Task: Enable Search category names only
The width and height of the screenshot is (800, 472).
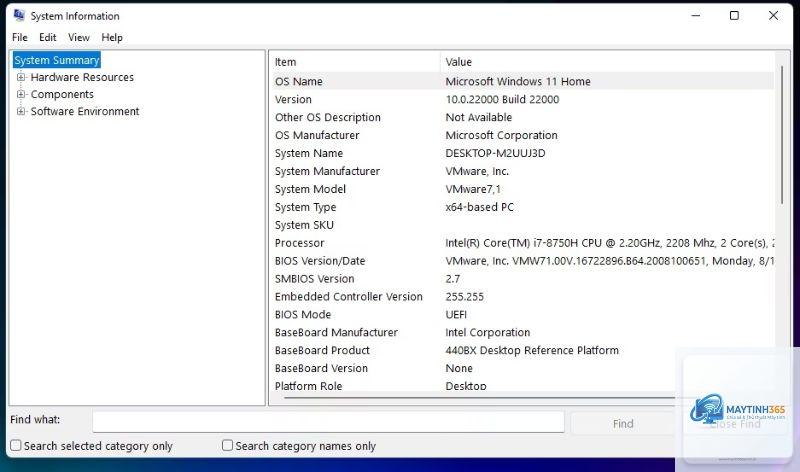Action: tap(228, 445)
